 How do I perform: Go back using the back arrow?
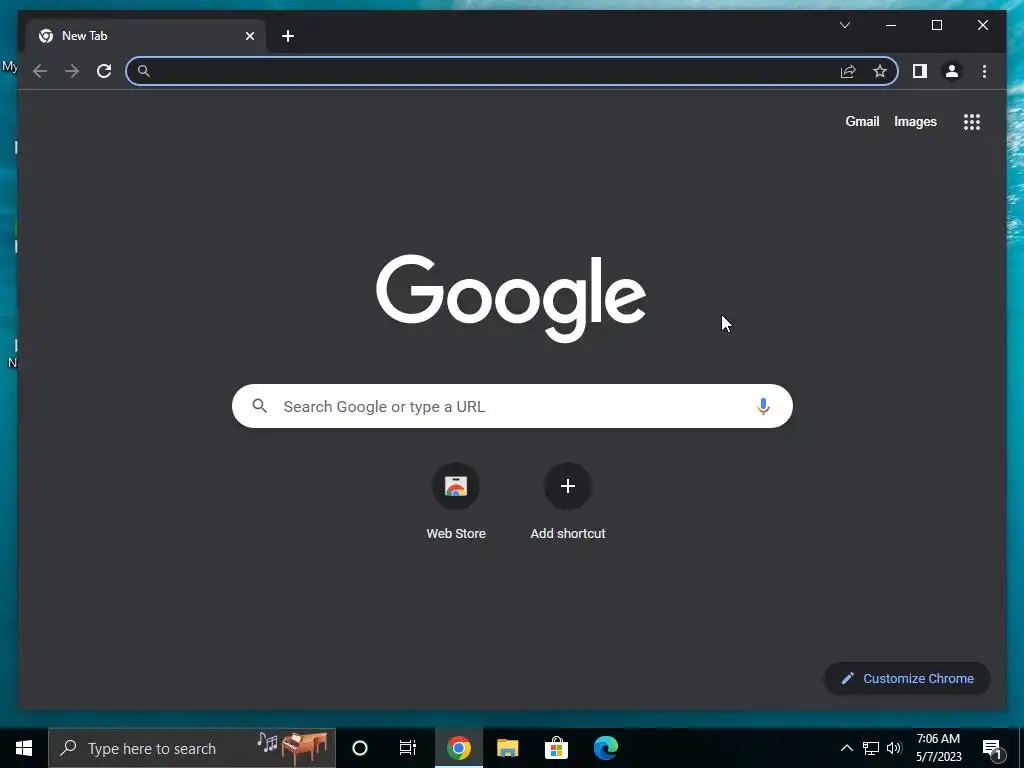click(x=40, y=71)
